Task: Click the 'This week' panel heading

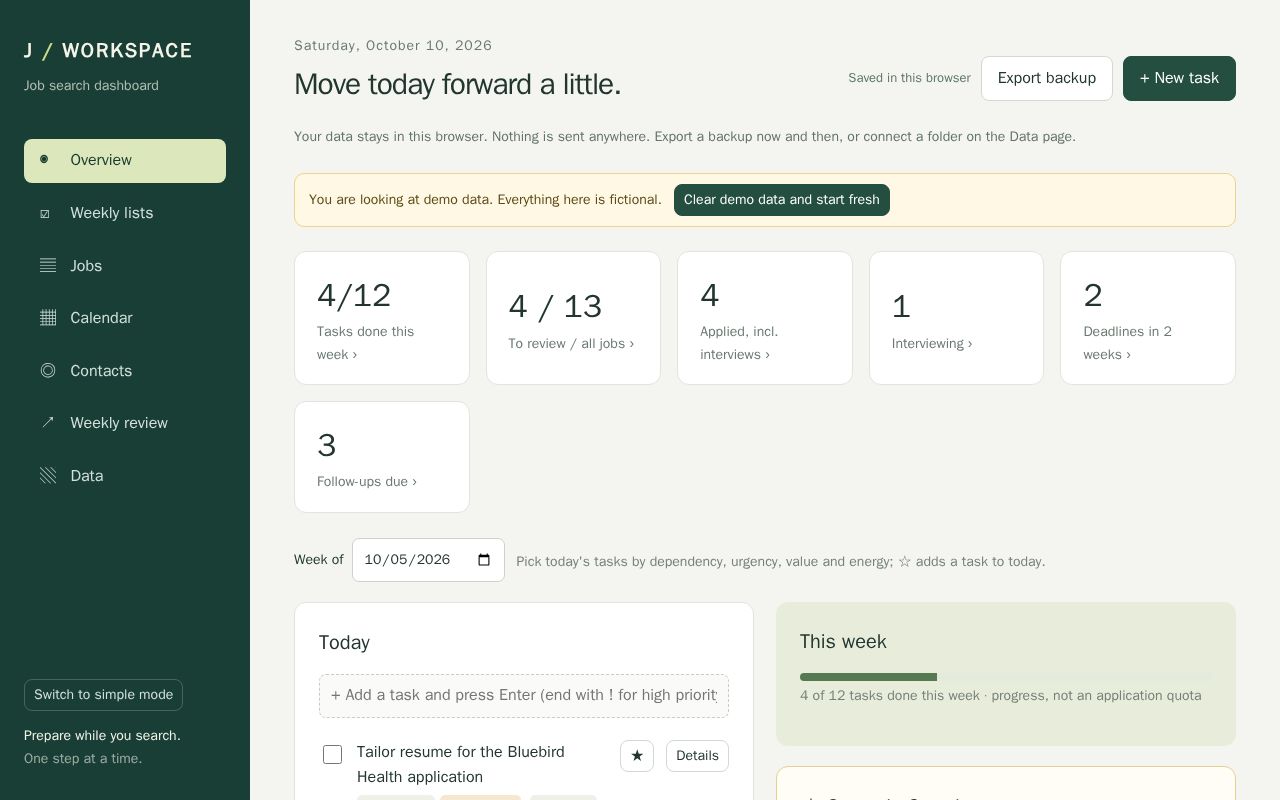Action: [x=843, y=642]
